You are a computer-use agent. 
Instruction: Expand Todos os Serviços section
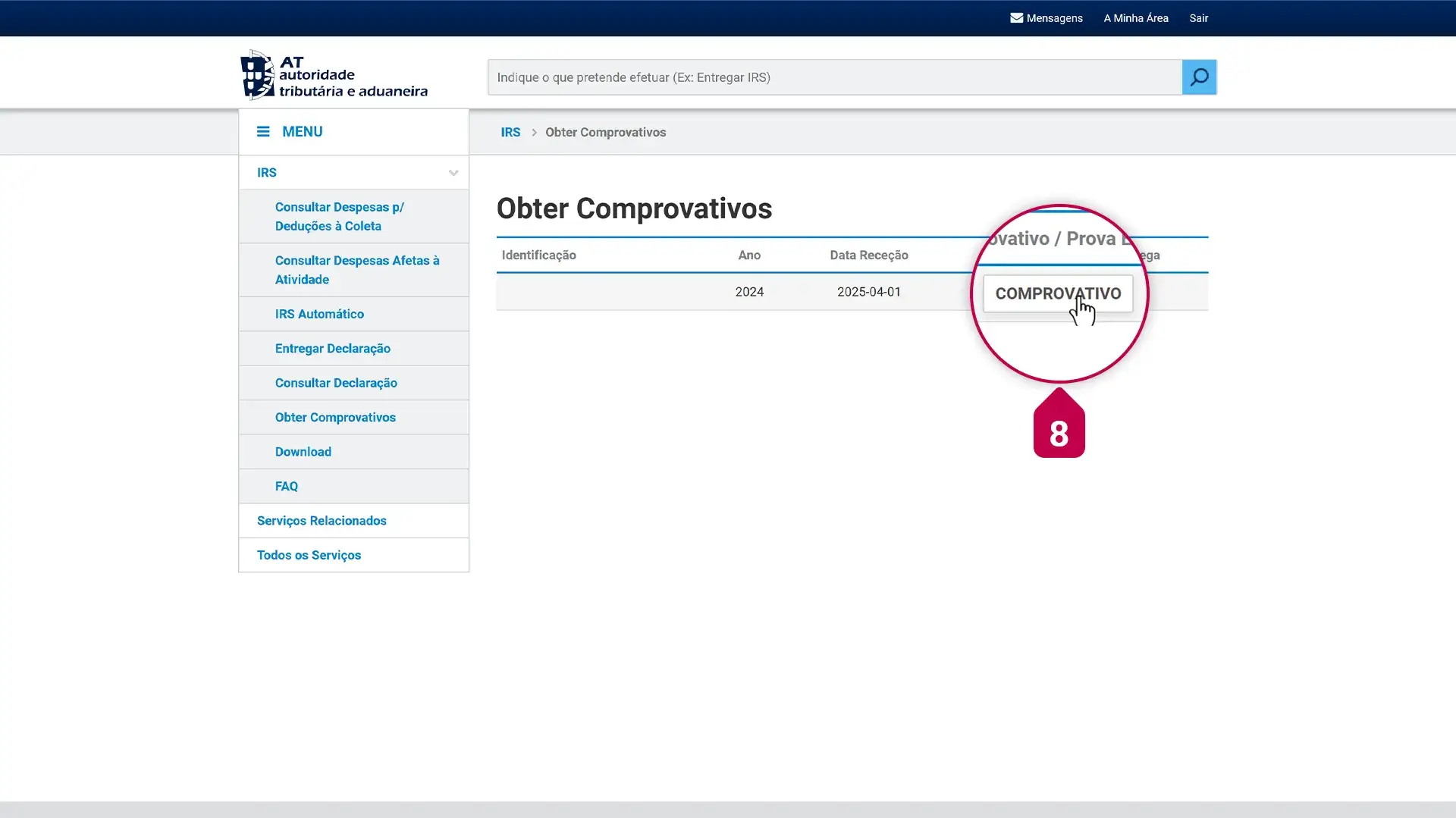coord(309,556)
